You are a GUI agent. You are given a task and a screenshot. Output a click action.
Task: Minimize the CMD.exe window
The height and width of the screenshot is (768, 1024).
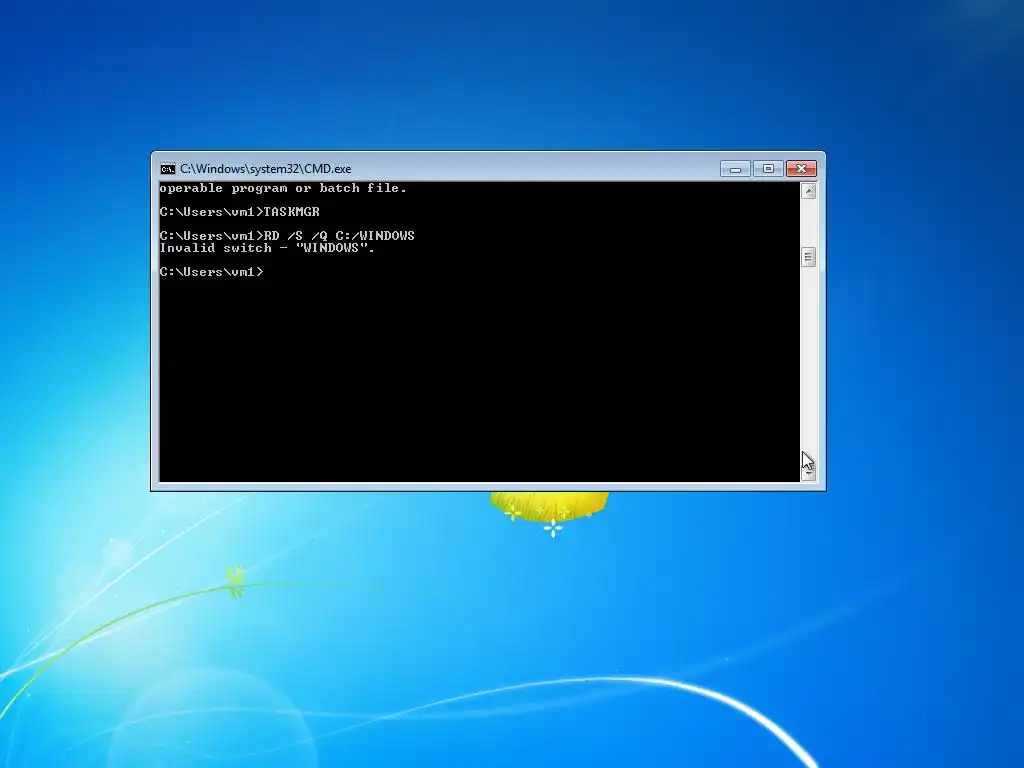click(735, 169)
